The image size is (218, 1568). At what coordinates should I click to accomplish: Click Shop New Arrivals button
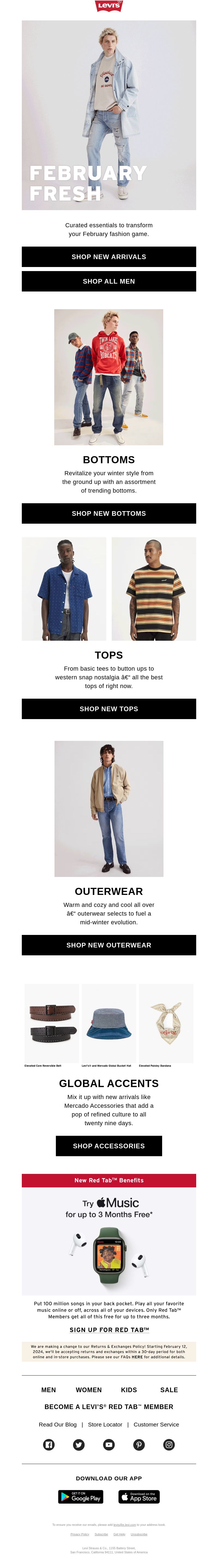[109, 257]
